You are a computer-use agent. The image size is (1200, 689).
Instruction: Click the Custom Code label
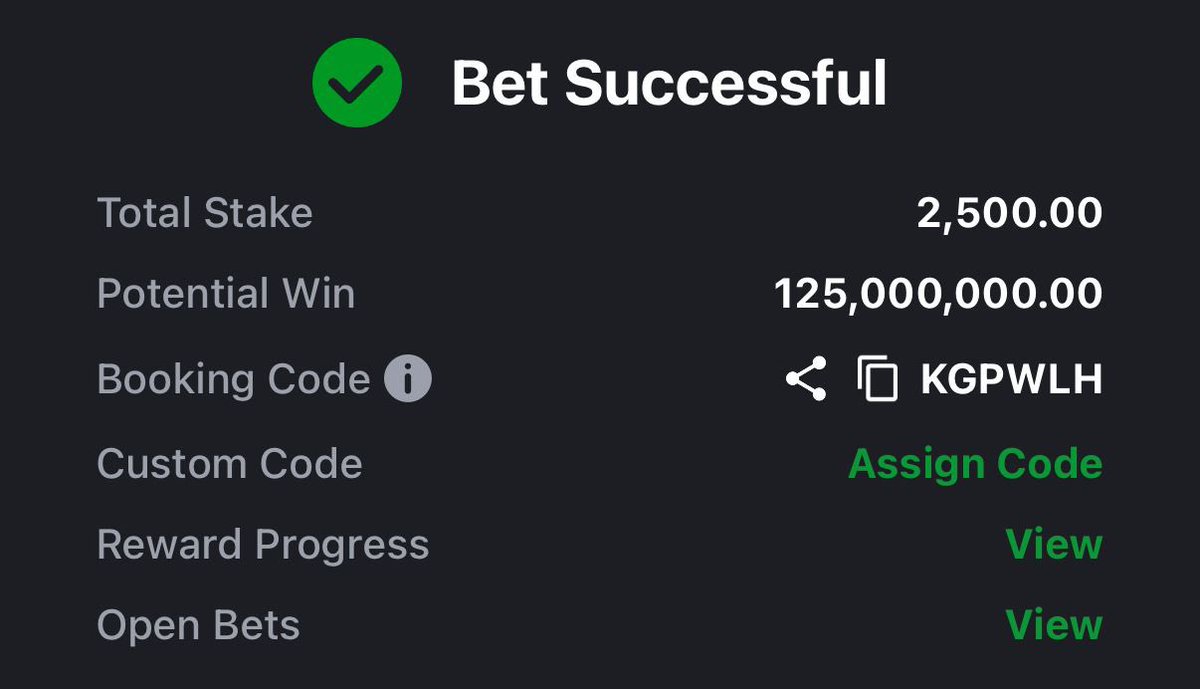click(x=229, y=464)
